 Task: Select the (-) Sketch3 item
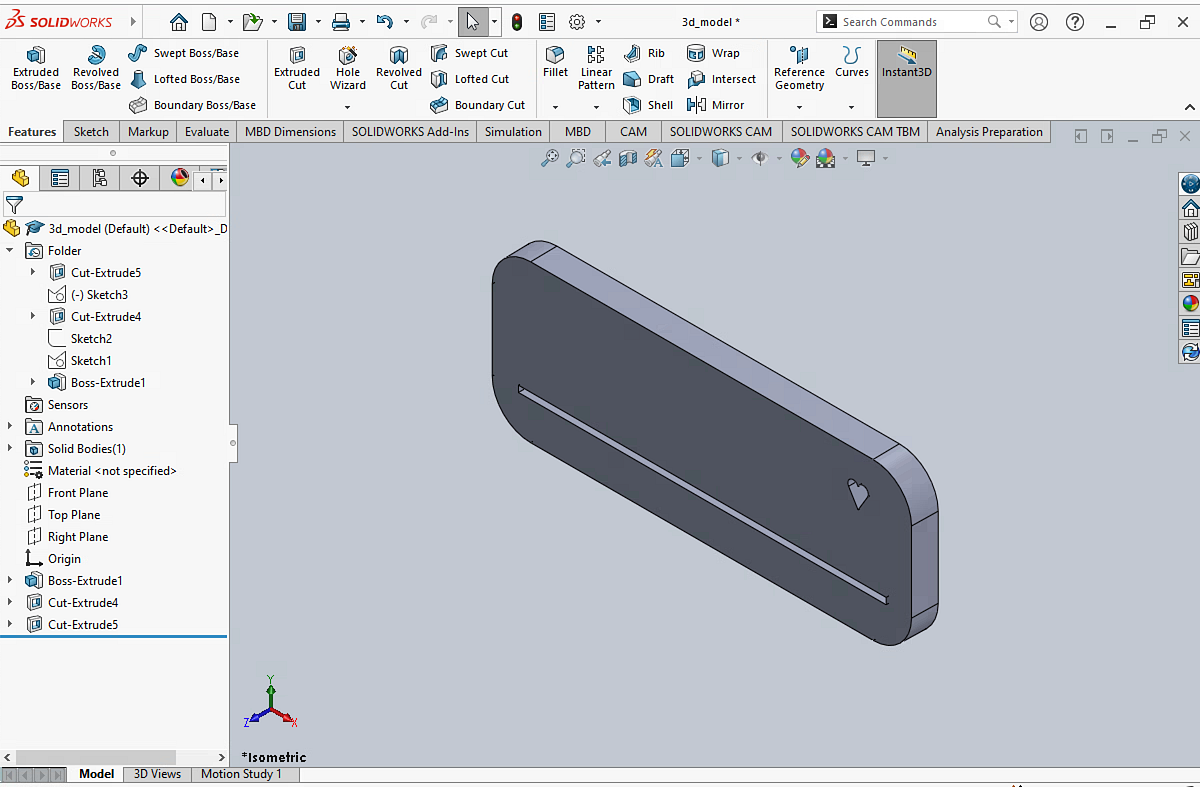point(88,294)
